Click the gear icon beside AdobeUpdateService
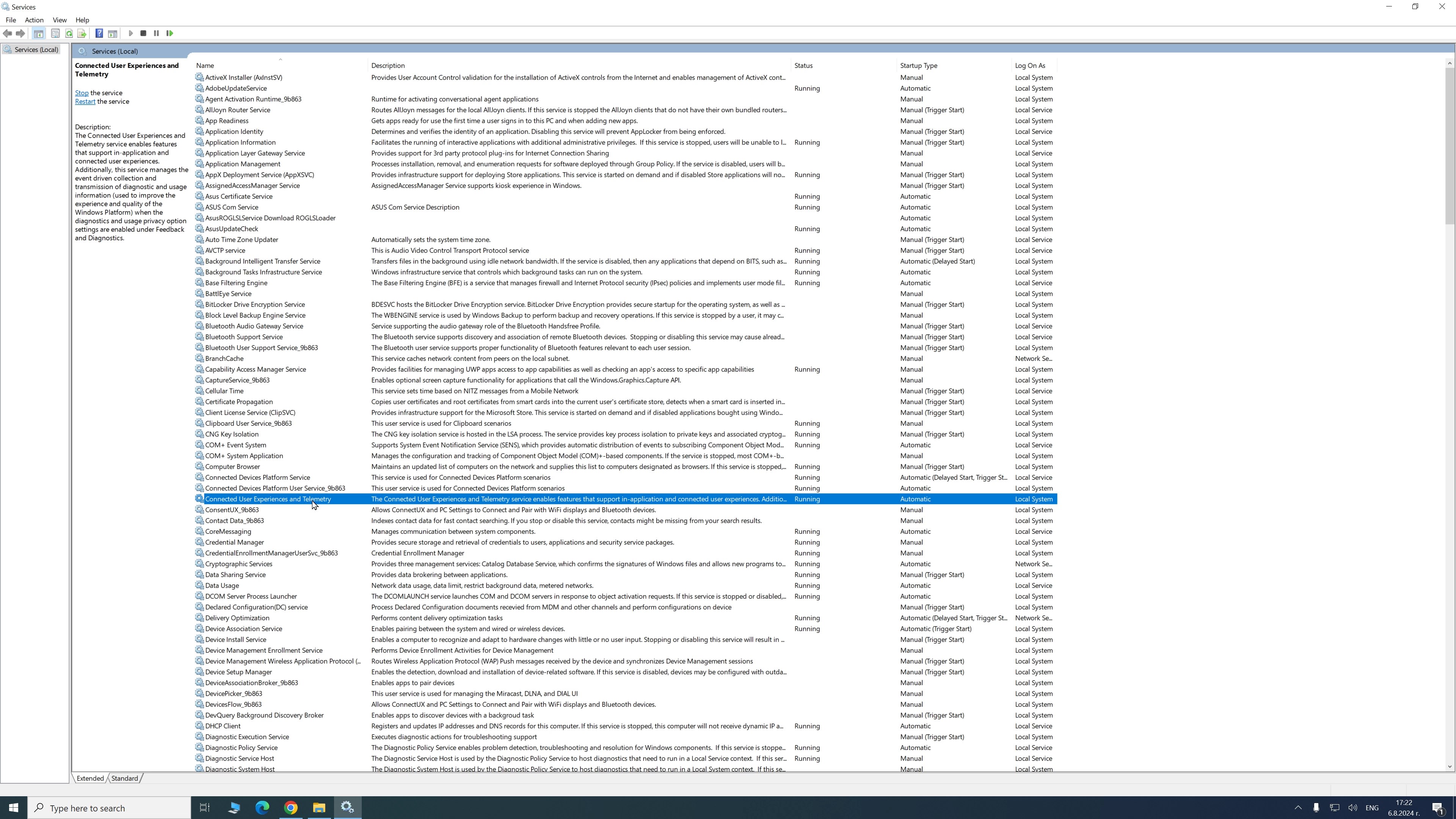Viewport: 1456px width, 819px height. [199, 88]
